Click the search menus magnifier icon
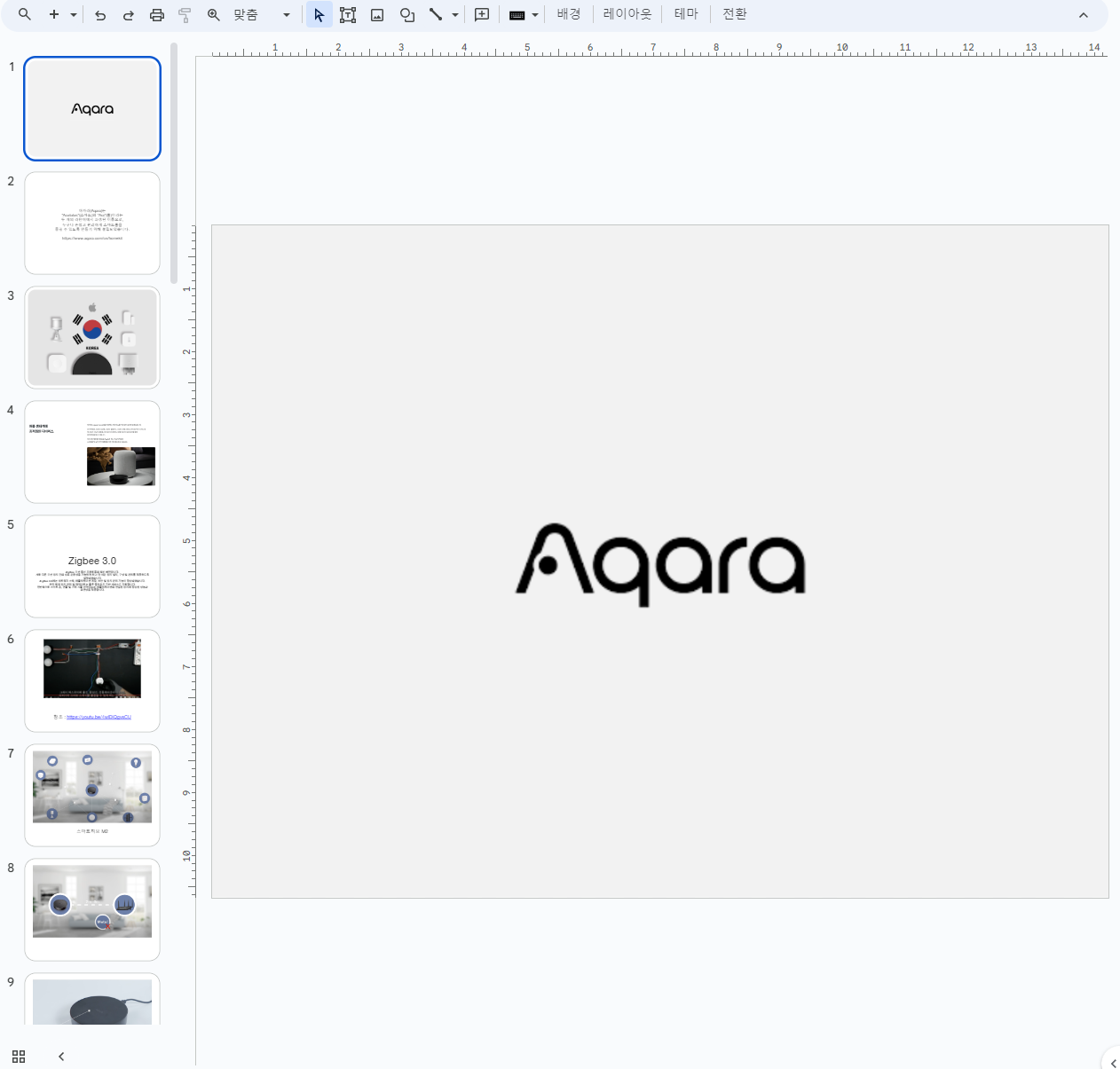Viewport: 1120px width, 1069px height. pyautogui.click(x=25, y=14)
